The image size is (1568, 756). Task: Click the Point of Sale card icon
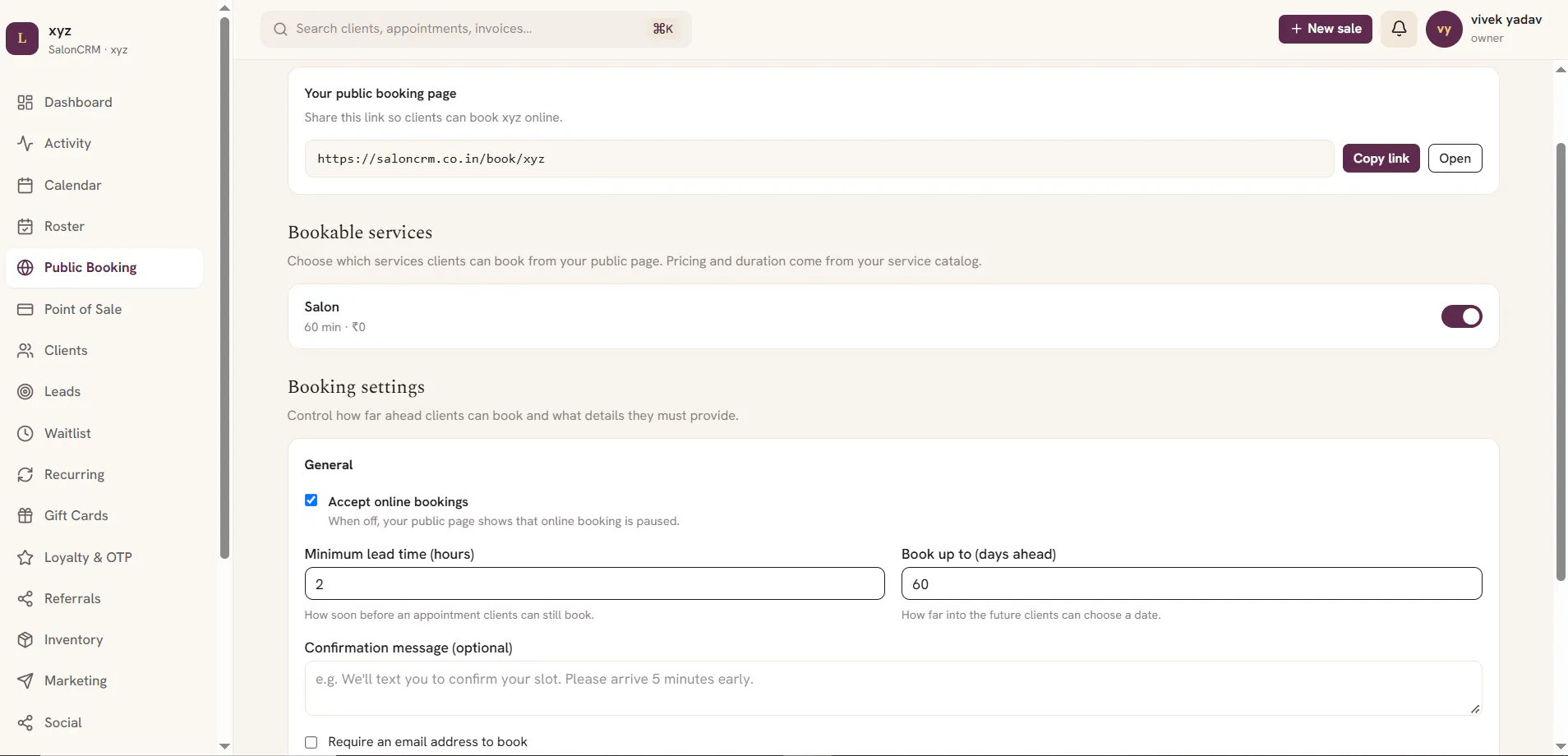pyautogui.click(x=25, y=309)
